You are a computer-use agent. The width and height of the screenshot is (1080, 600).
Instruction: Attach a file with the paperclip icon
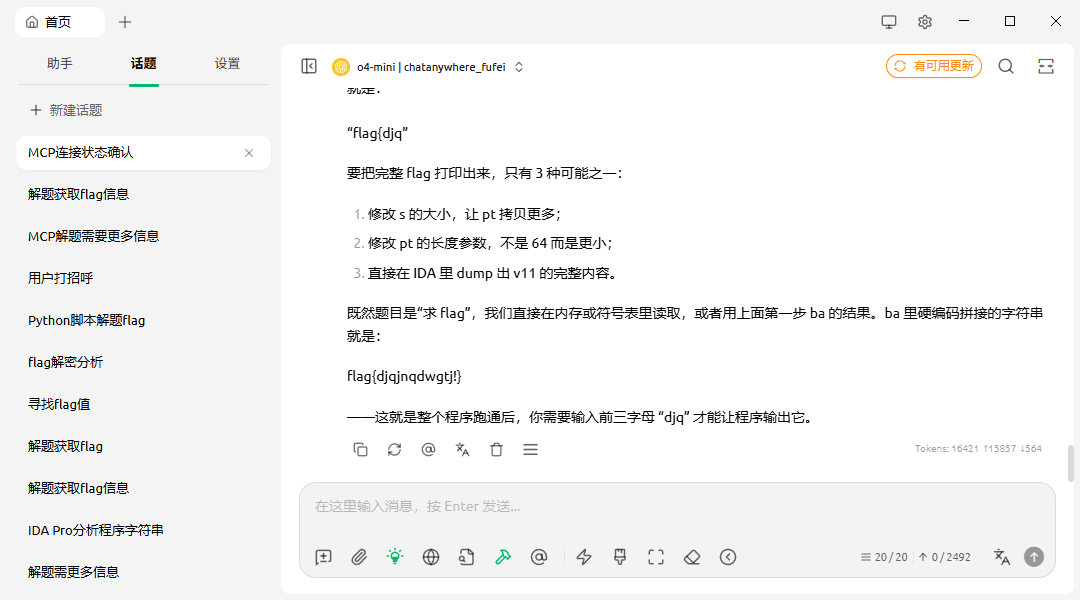pos(359,557)
